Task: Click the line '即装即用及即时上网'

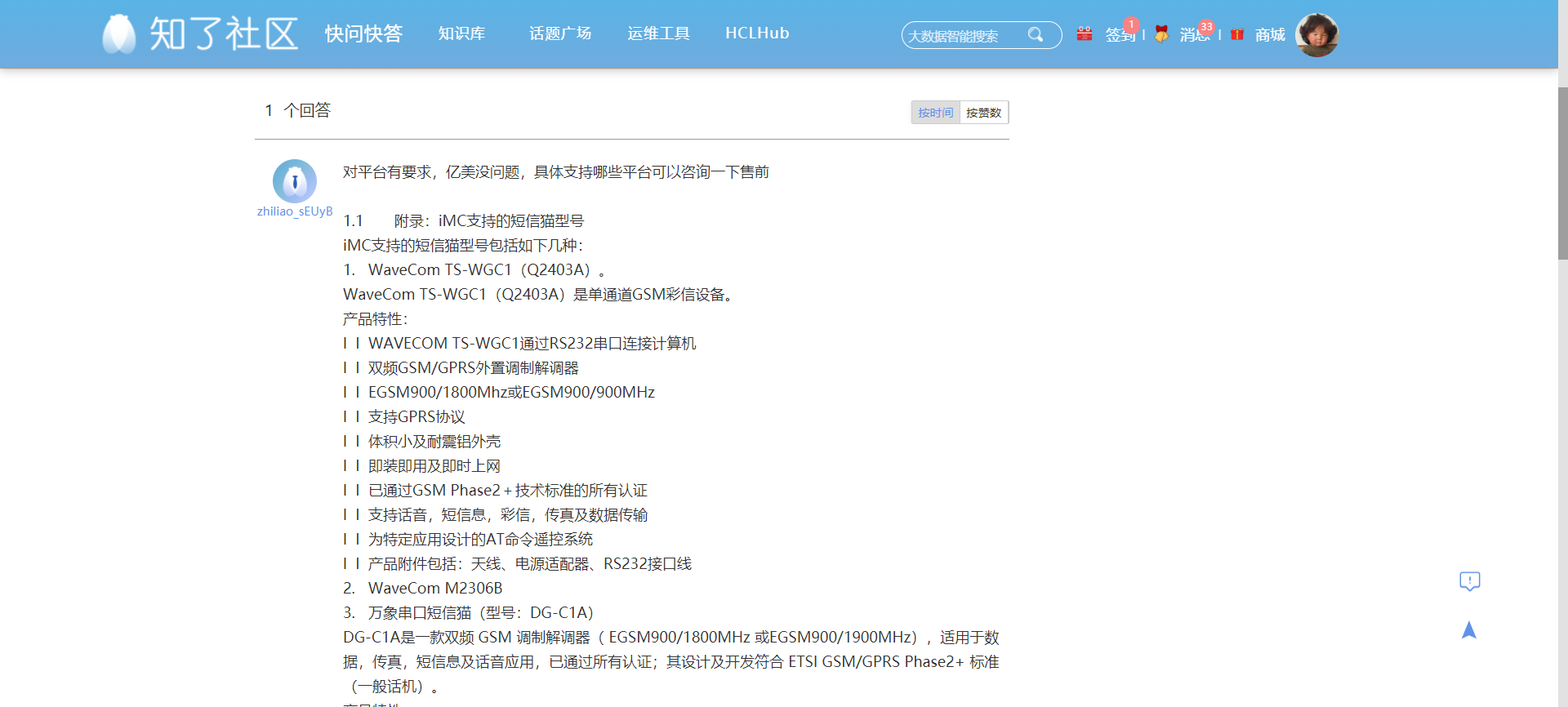Action: pos(434,466)
